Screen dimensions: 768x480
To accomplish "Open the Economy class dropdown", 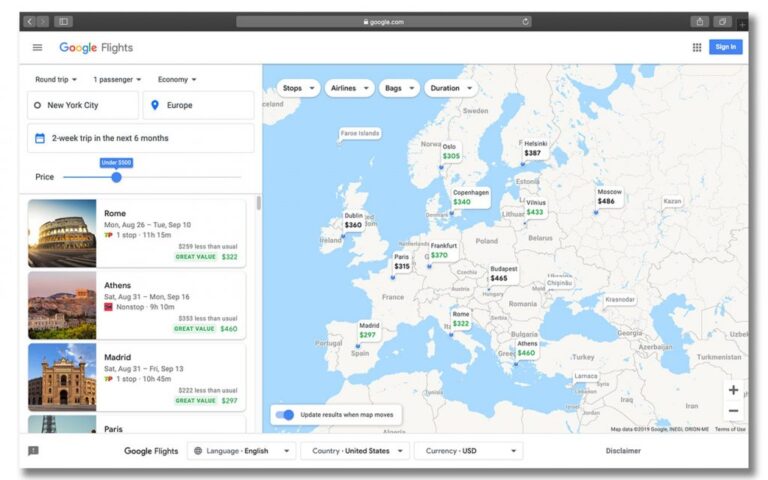I will tap(177, 79).
